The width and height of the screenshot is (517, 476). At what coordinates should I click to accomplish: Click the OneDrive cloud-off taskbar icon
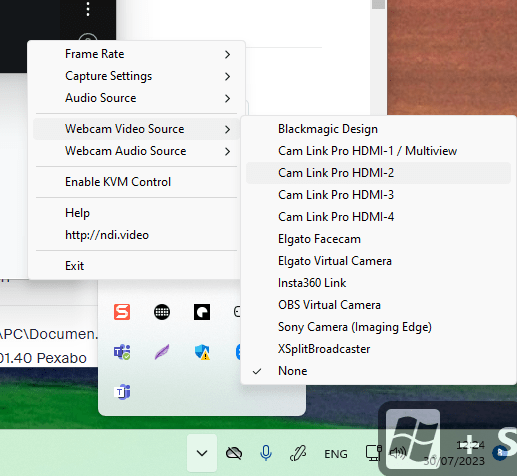(234, 453)
